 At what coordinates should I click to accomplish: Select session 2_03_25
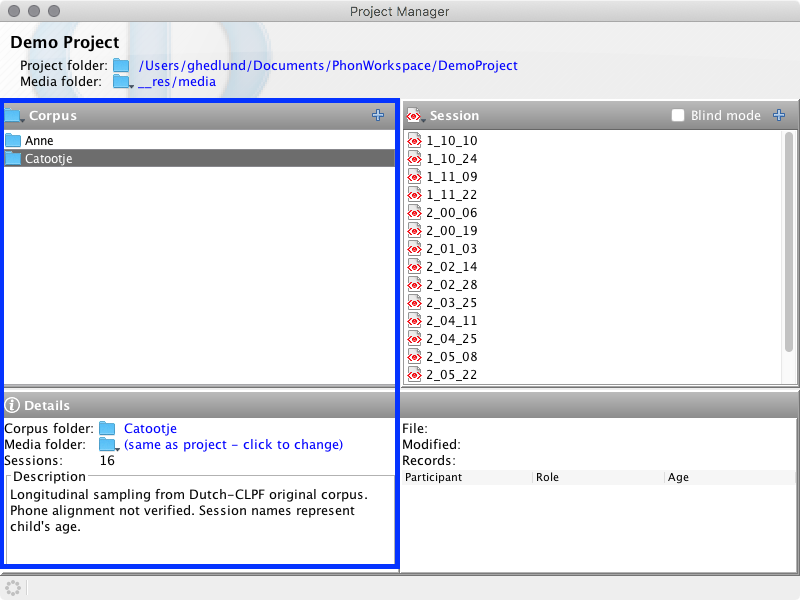pyautogui.click(x=451, y=303)
